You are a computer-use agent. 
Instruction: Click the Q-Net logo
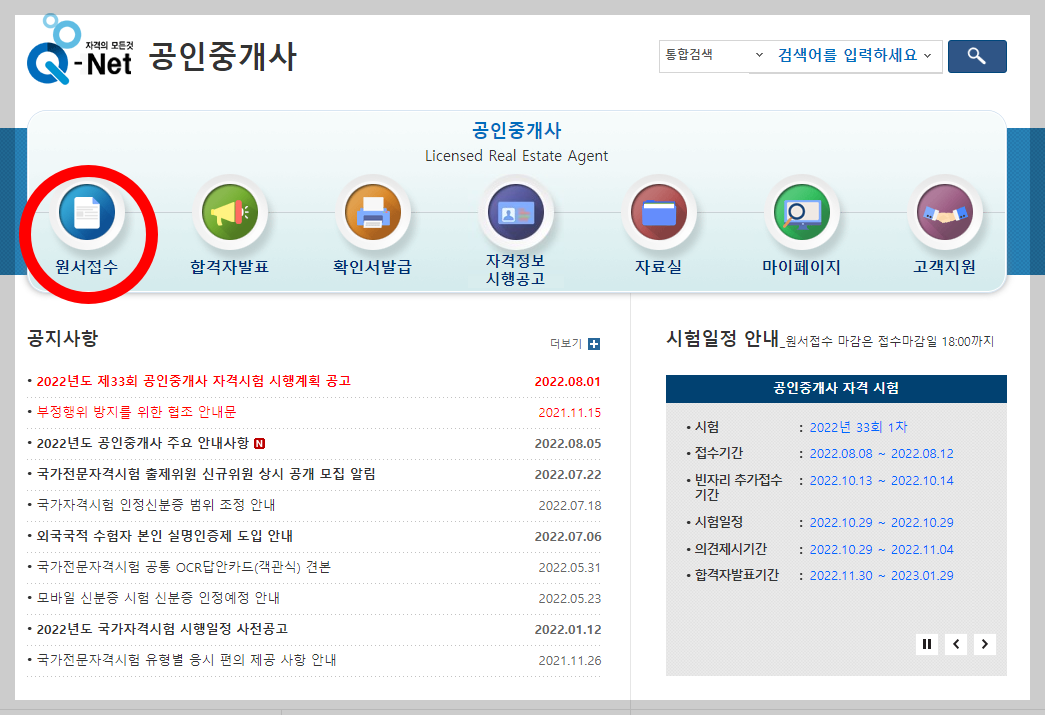[x=75, y=50]
